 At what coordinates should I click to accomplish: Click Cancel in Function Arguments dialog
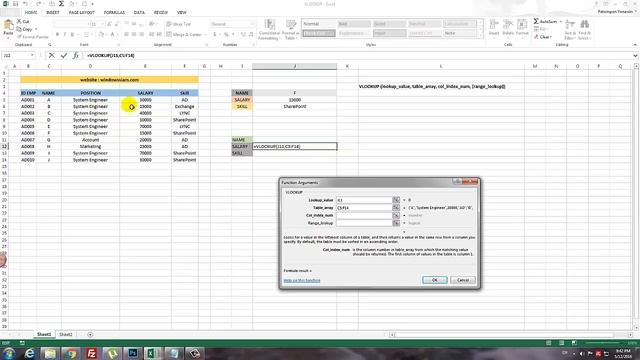[x=463, y=280]
